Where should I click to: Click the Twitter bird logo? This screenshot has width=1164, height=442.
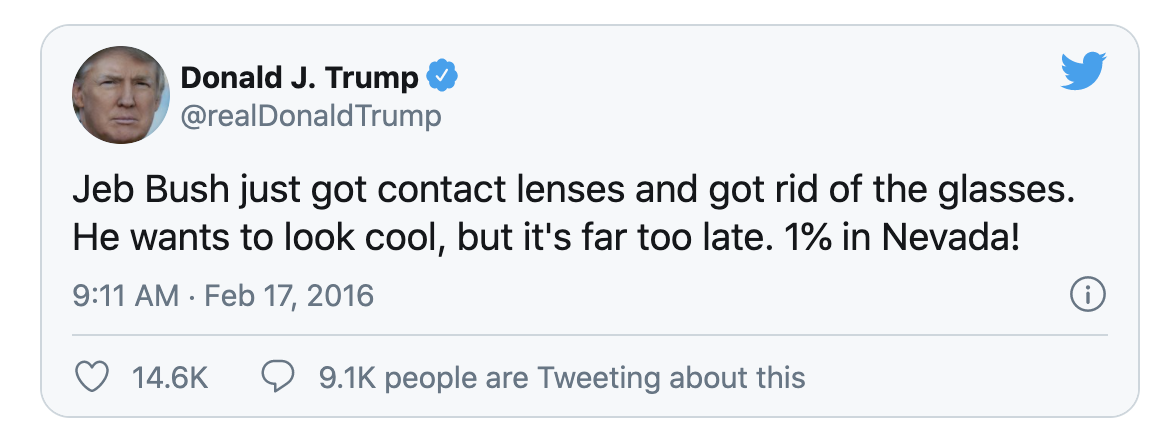coord(1084,71)
